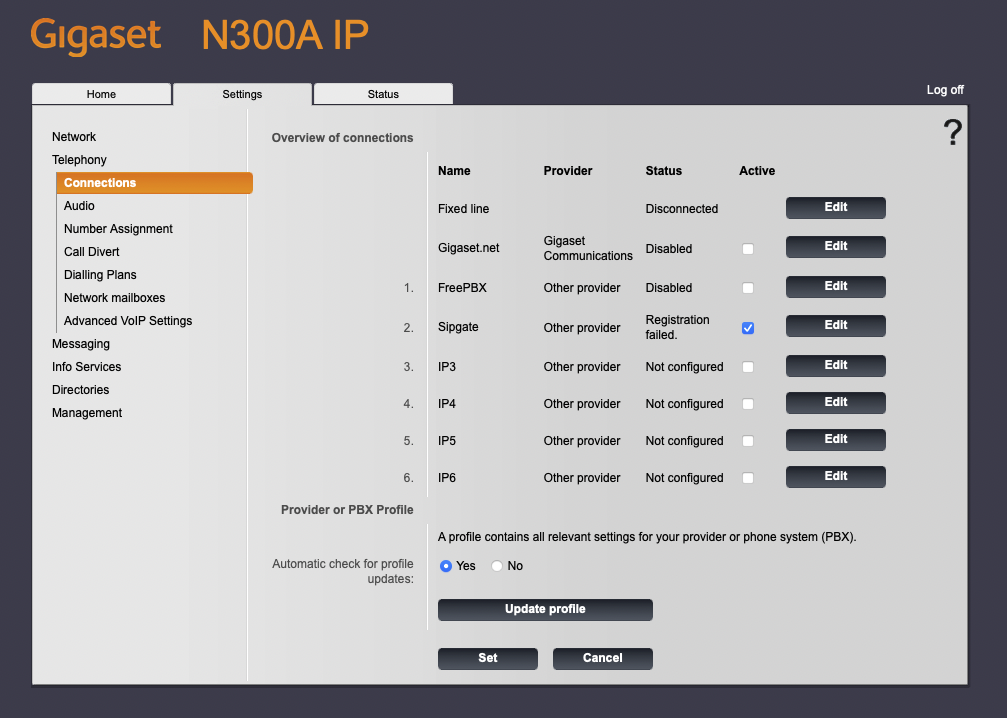Click the 'Overview of connections' heading

coord(342,138)
